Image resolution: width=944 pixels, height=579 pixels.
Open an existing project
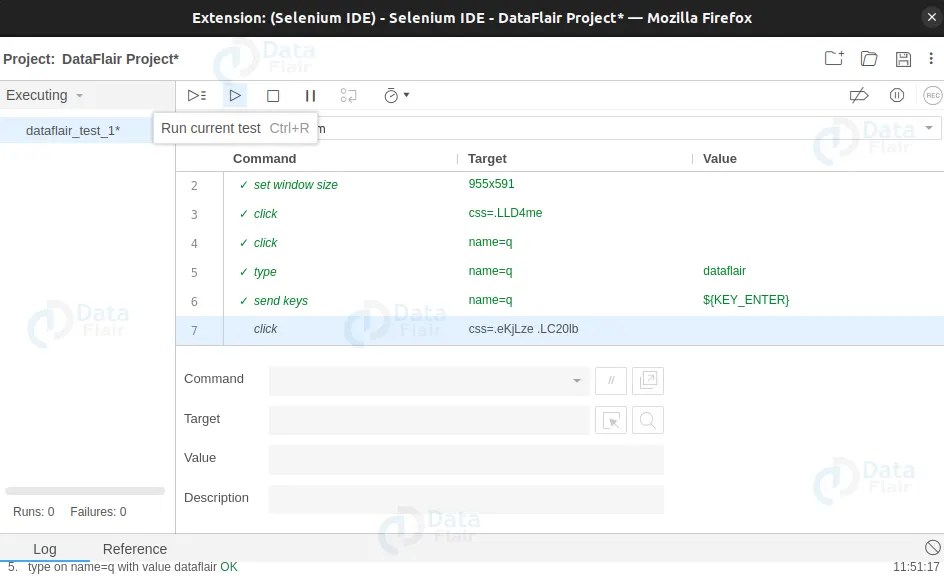(868, 58)
